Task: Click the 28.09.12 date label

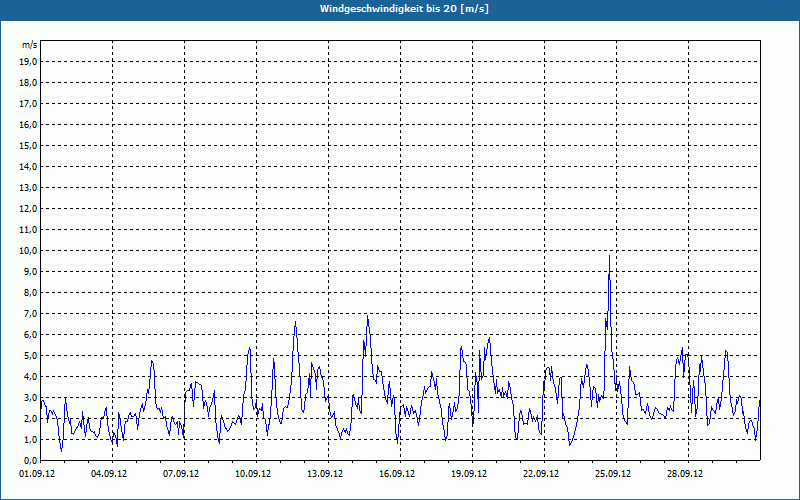Action: [x=684, y=473]
